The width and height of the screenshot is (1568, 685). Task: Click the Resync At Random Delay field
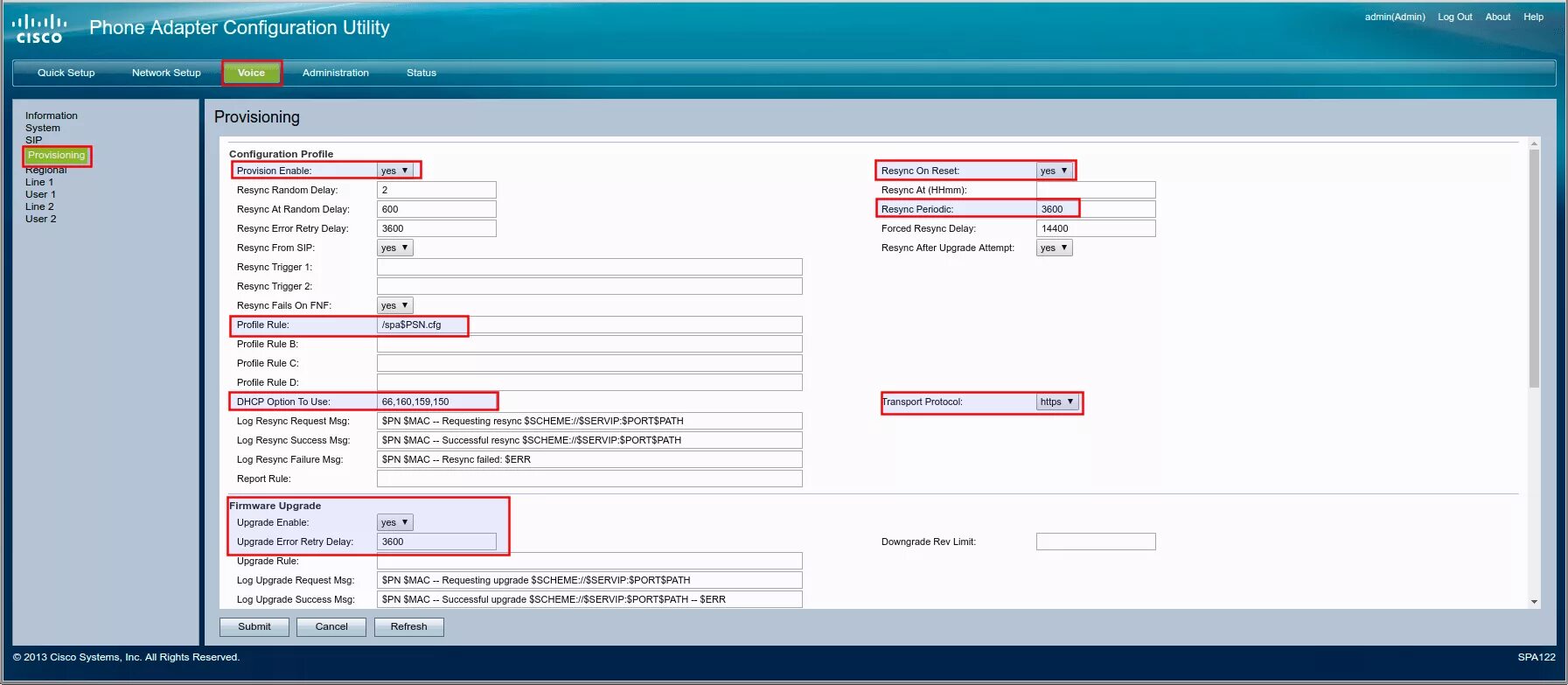436,209
